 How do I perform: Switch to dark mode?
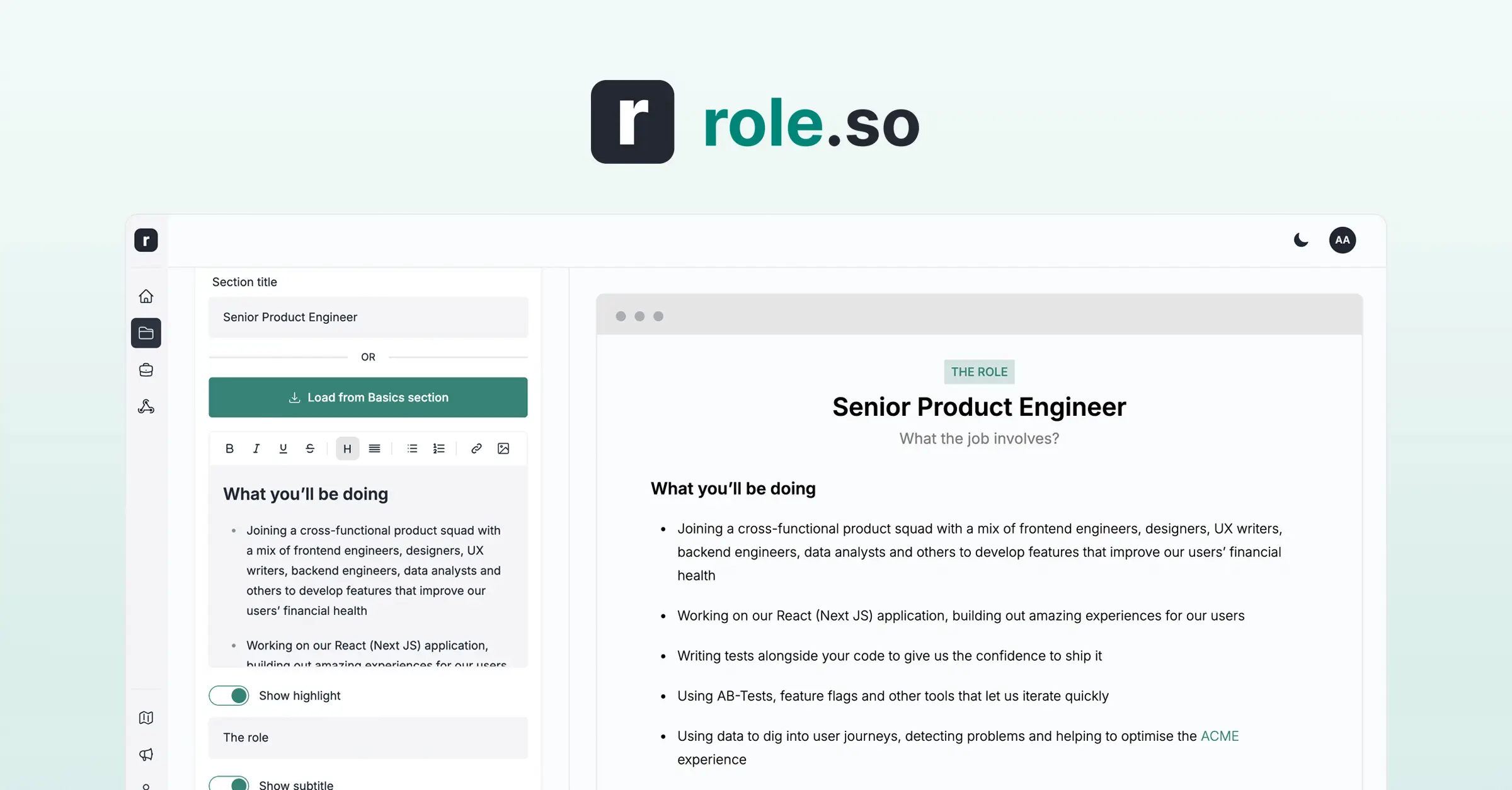(x=1301, y=240)
